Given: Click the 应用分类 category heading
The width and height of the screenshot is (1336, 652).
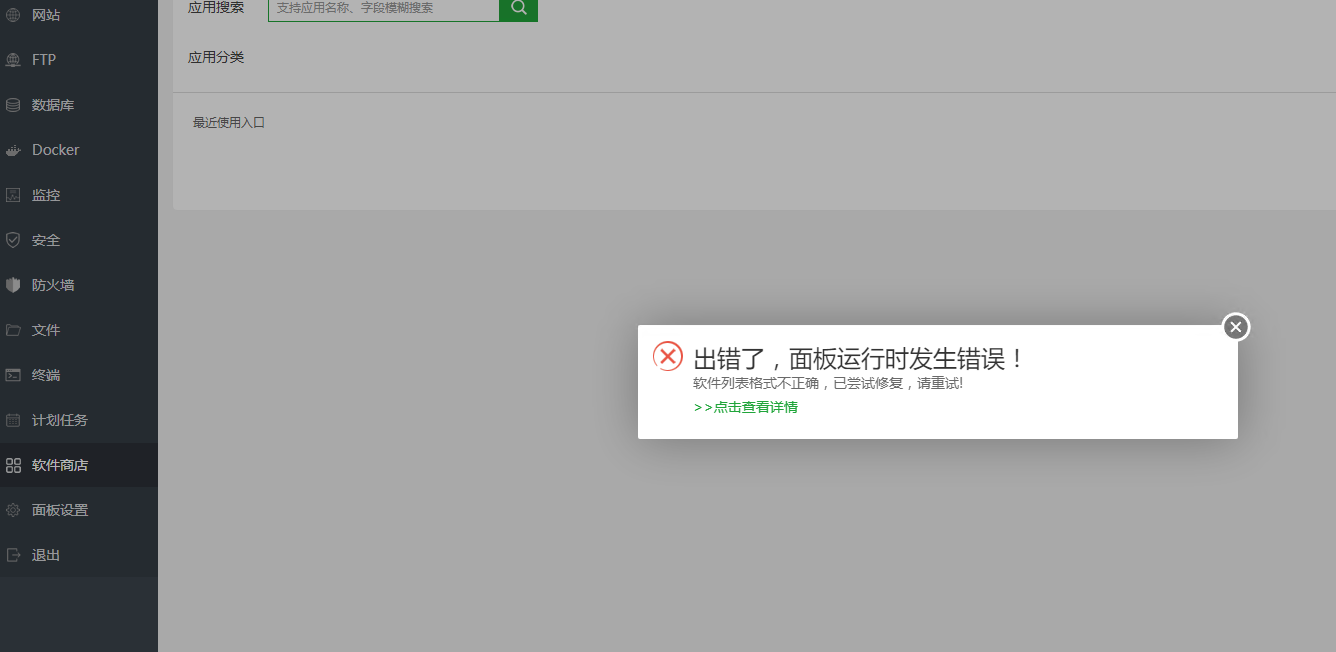Looking at the screenshot, I should coord(216,58).
